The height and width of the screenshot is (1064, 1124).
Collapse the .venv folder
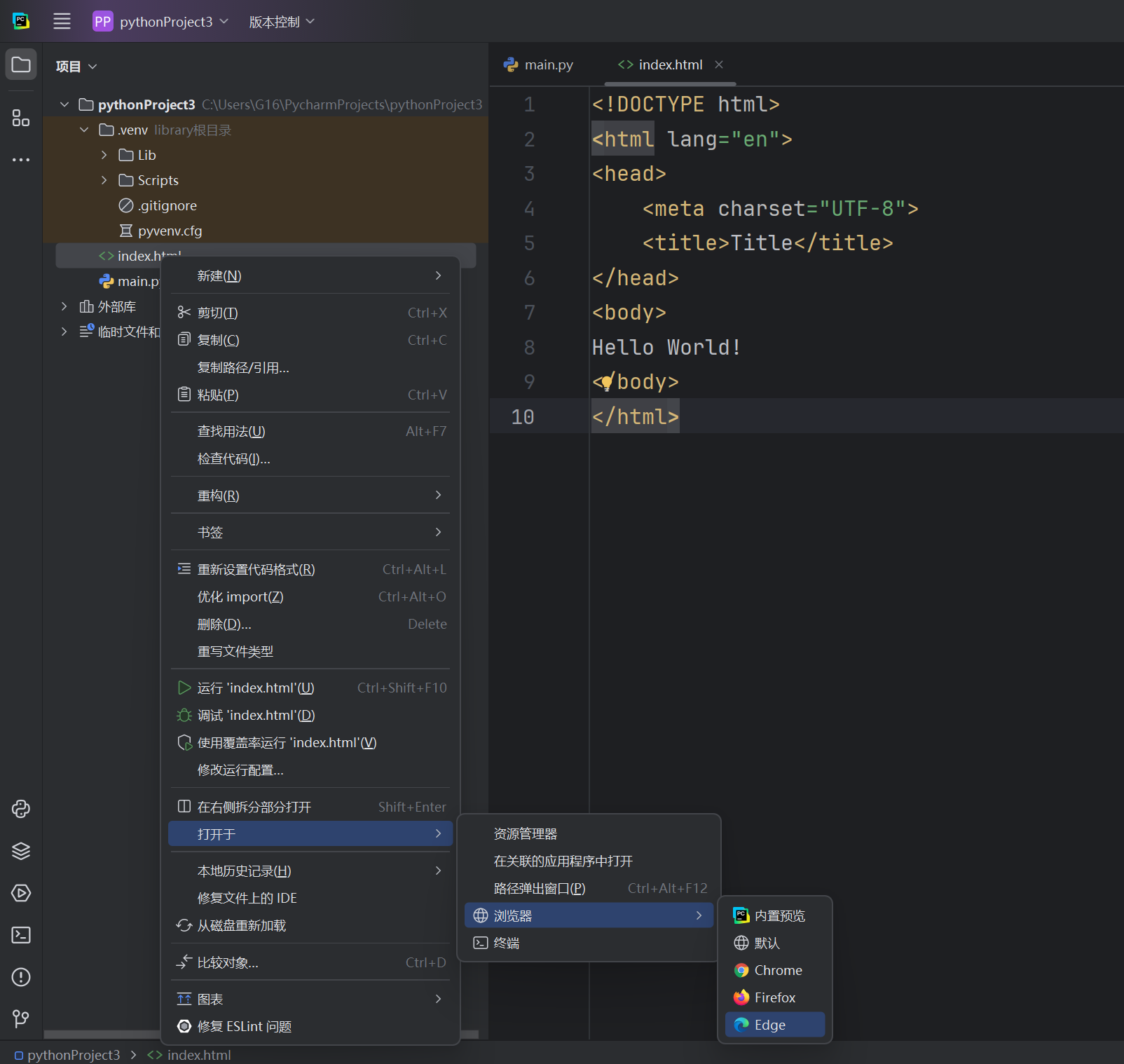84,130
